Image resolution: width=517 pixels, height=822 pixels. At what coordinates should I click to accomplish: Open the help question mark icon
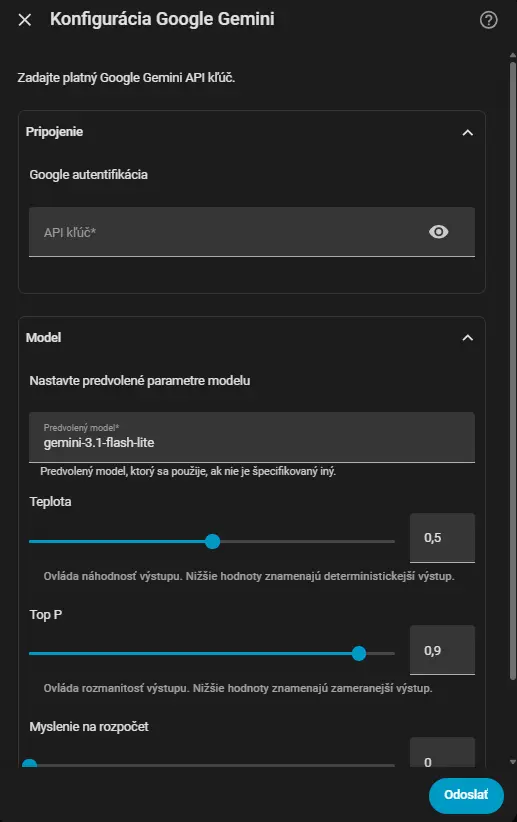point(488,20)
